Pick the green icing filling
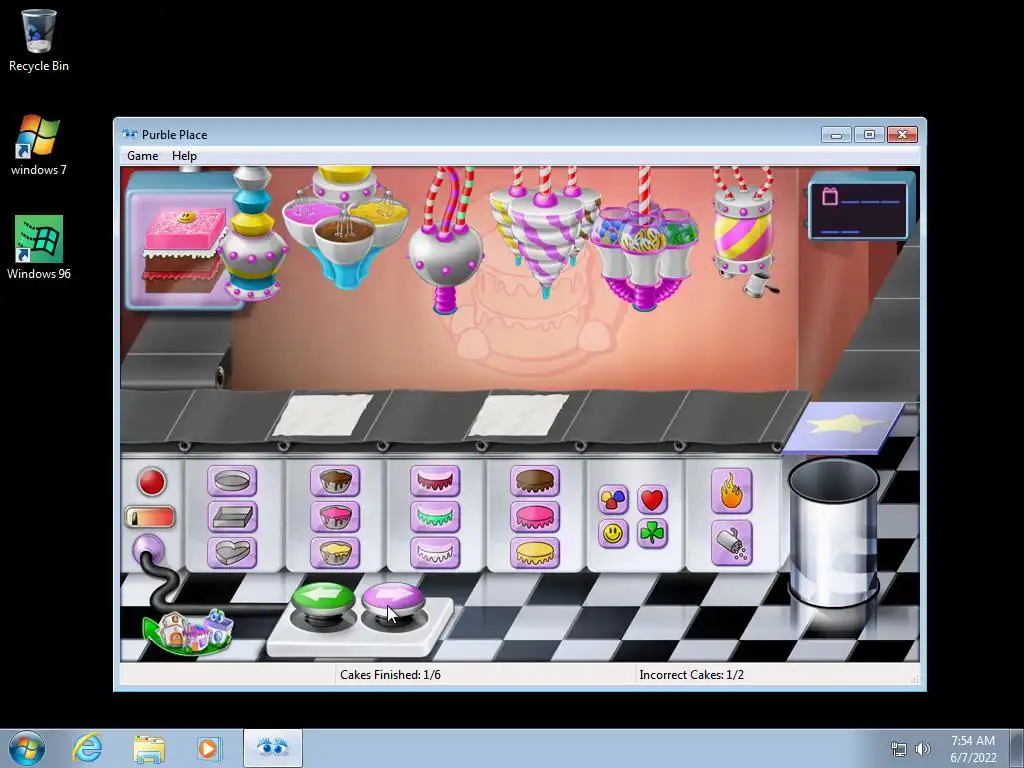 coord(435,517)
